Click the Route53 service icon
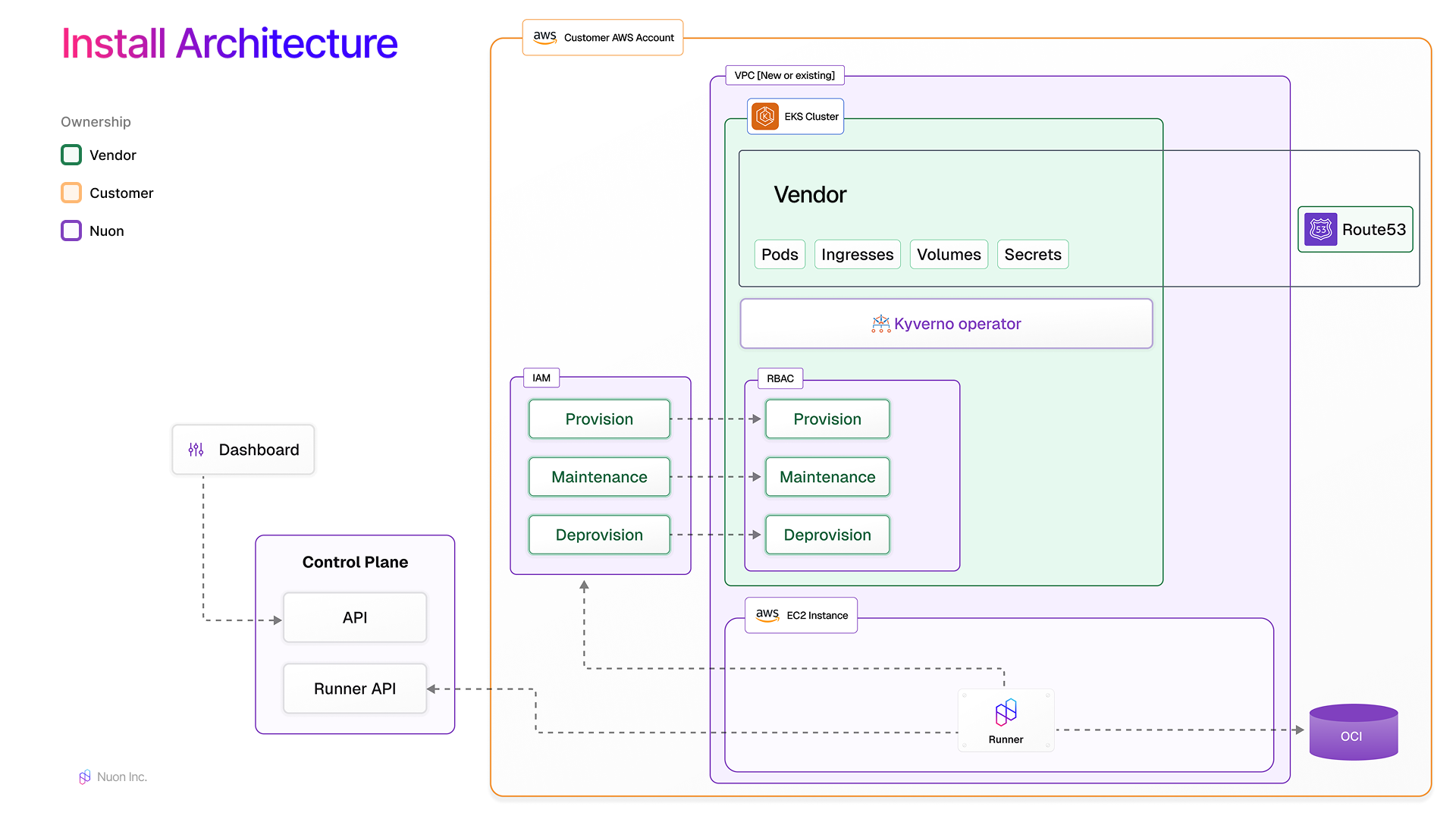Image resolution: width=1456 pixels, height=819 pixels. click(1320, 229)
